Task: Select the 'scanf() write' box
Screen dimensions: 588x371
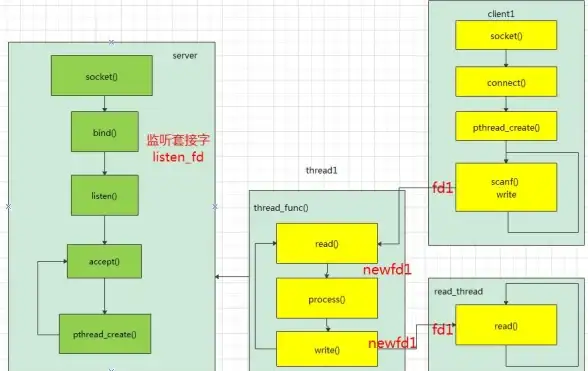Action: pos(506,187)
